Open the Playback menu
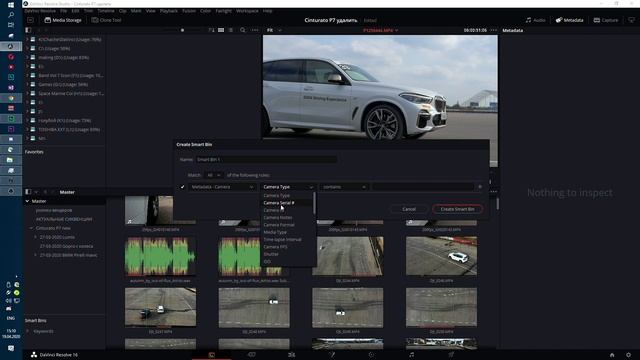Viewport: 640px width, 360px height. (x=169, y=11)
